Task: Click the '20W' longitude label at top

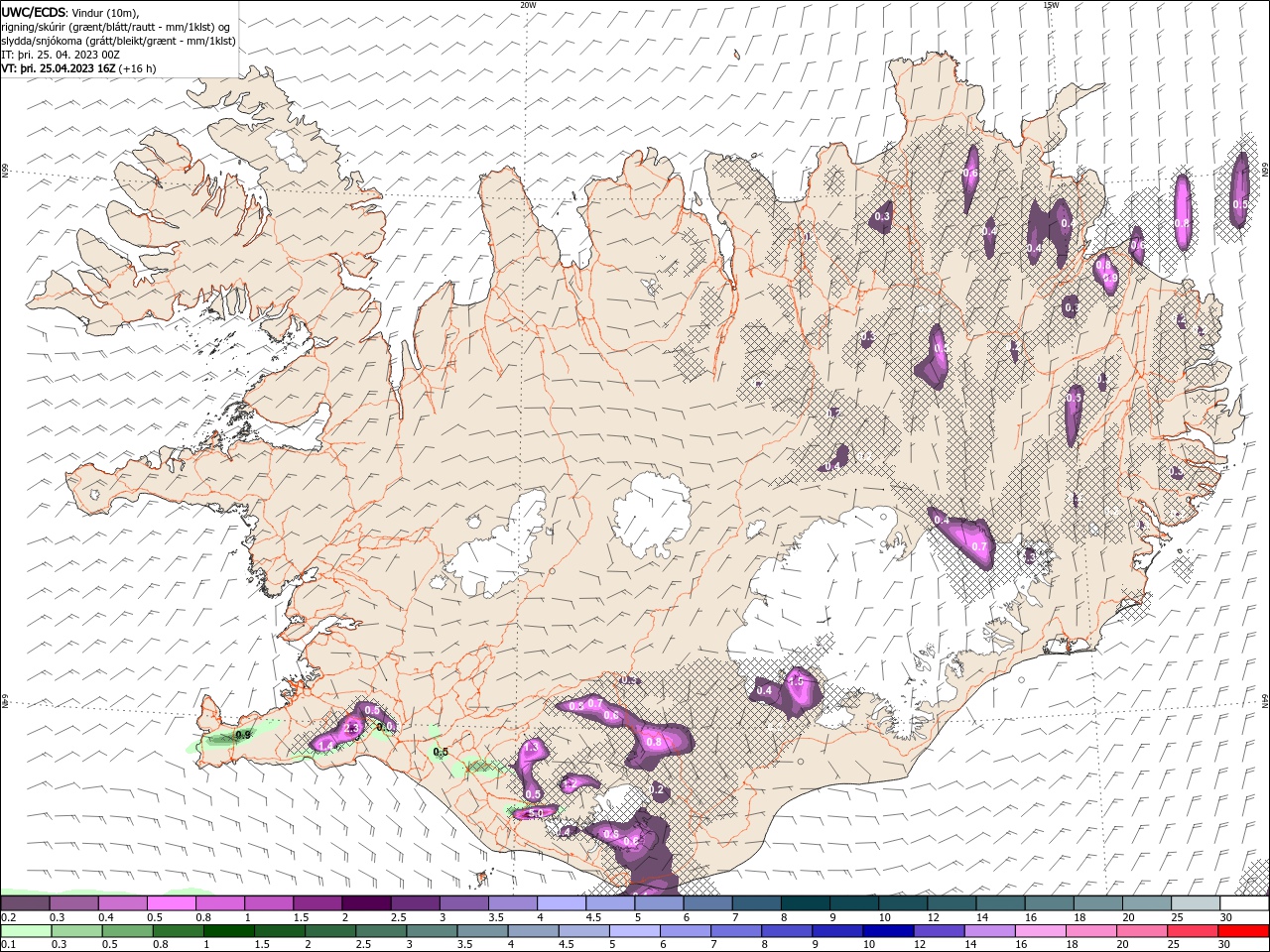Action: pyautogui.click(x=528, y=5)
